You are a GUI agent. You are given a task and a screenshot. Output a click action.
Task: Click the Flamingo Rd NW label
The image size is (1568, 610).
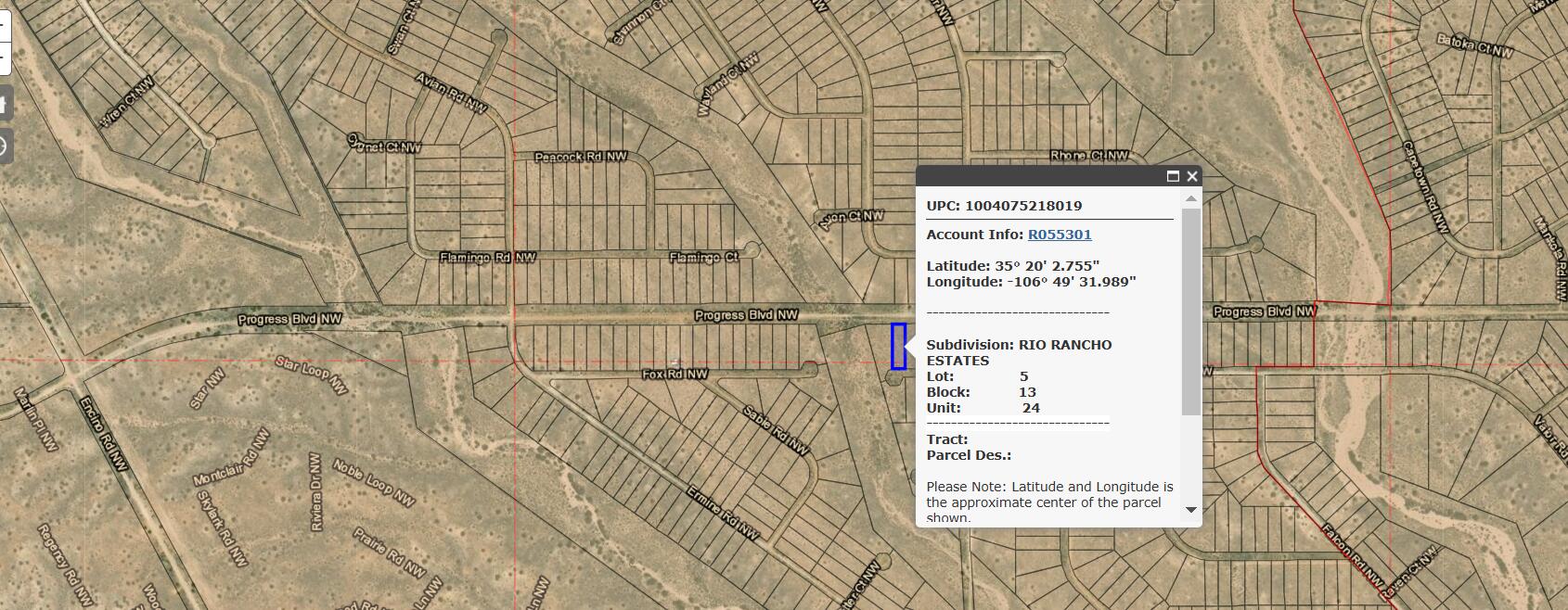pos(487,257)
